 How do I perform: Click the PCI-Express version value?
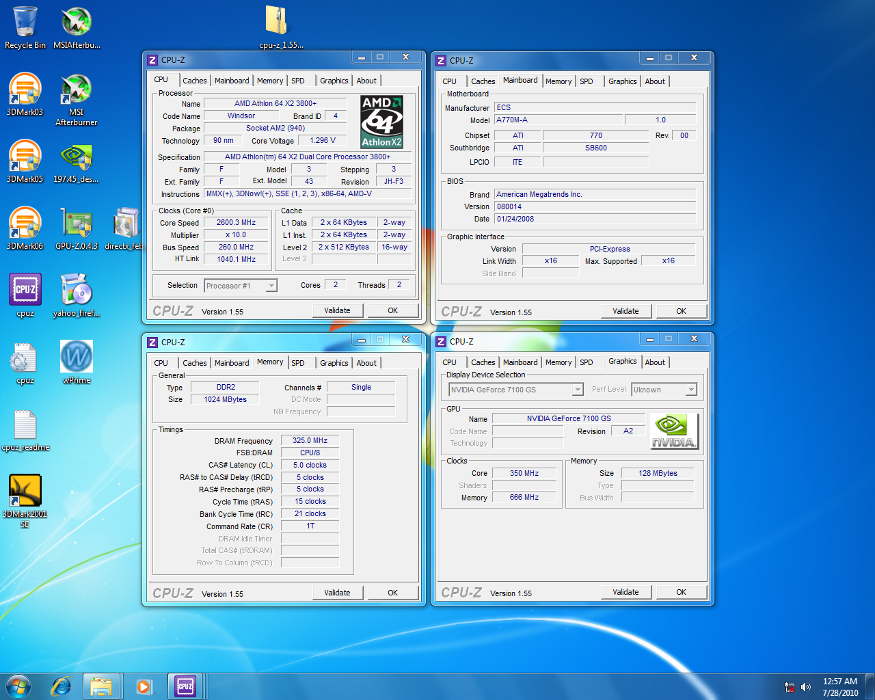pyautogui.click(x=609, y=249)
